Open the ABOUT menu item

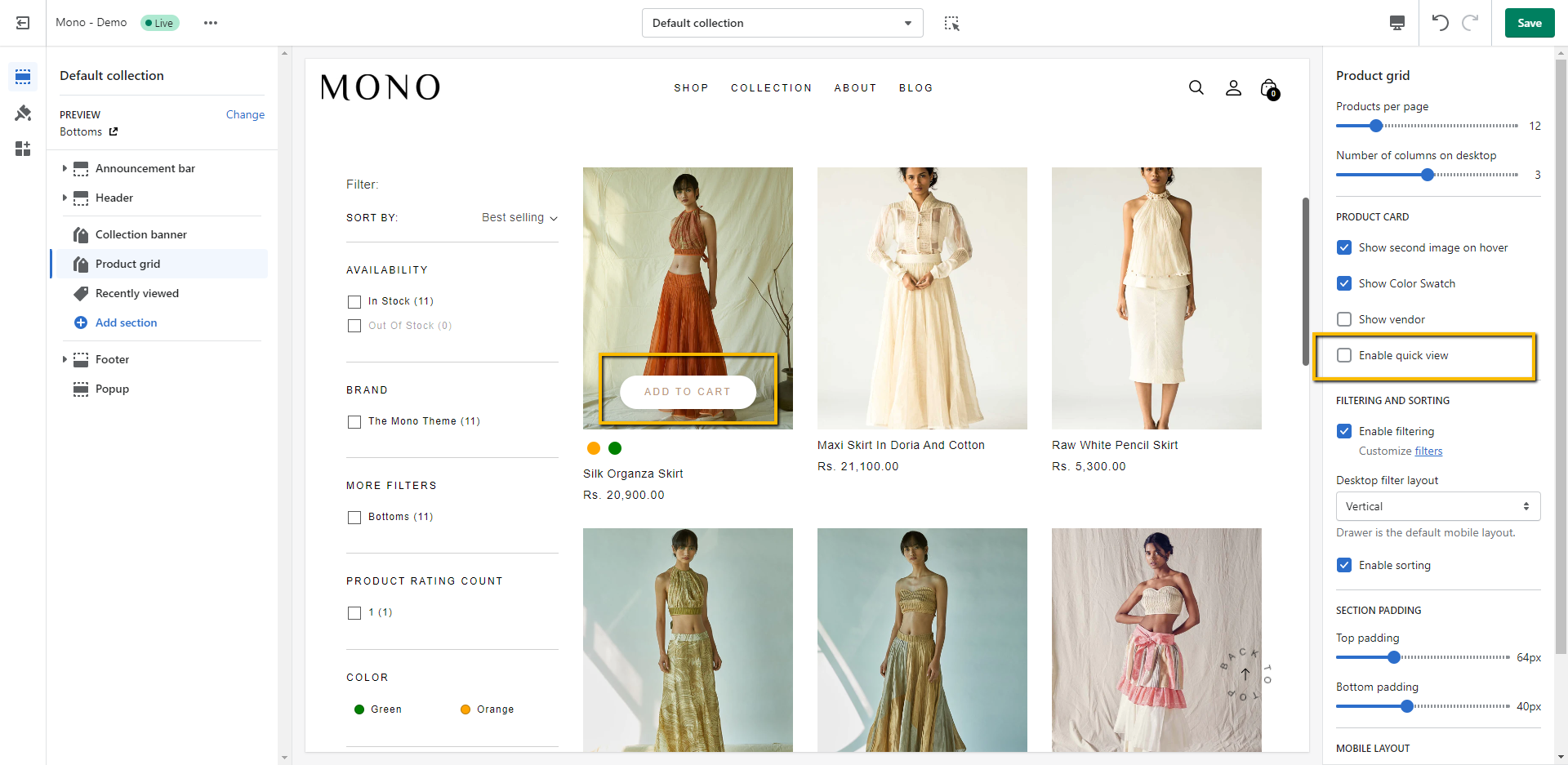click(855, 88)
